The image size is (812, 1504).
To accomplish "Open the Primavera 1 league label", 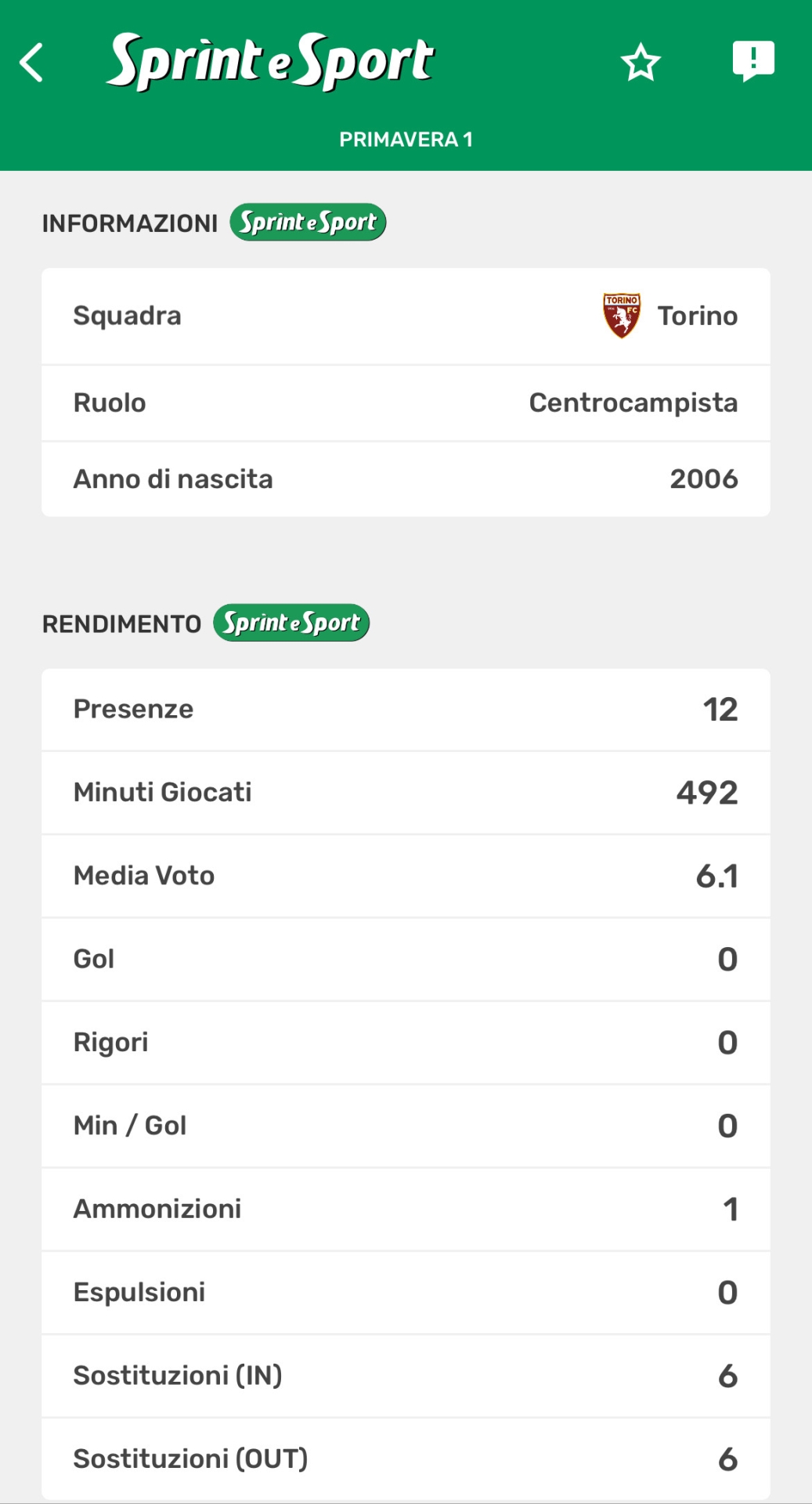I will [x=406, y=139].
